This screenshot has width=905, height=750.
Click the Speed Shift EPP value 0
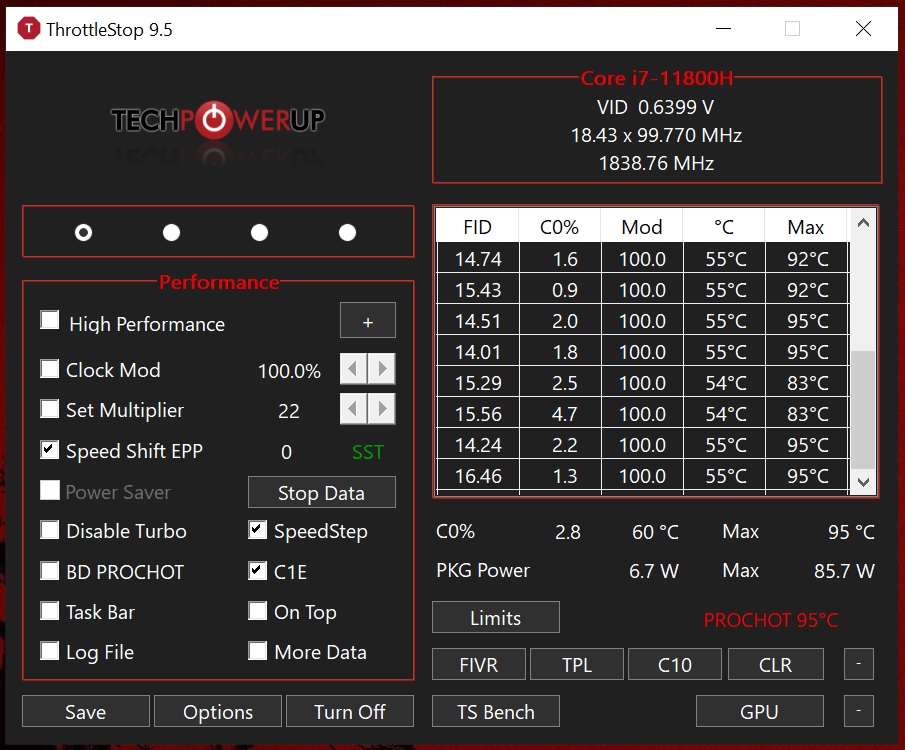[286, 452]
